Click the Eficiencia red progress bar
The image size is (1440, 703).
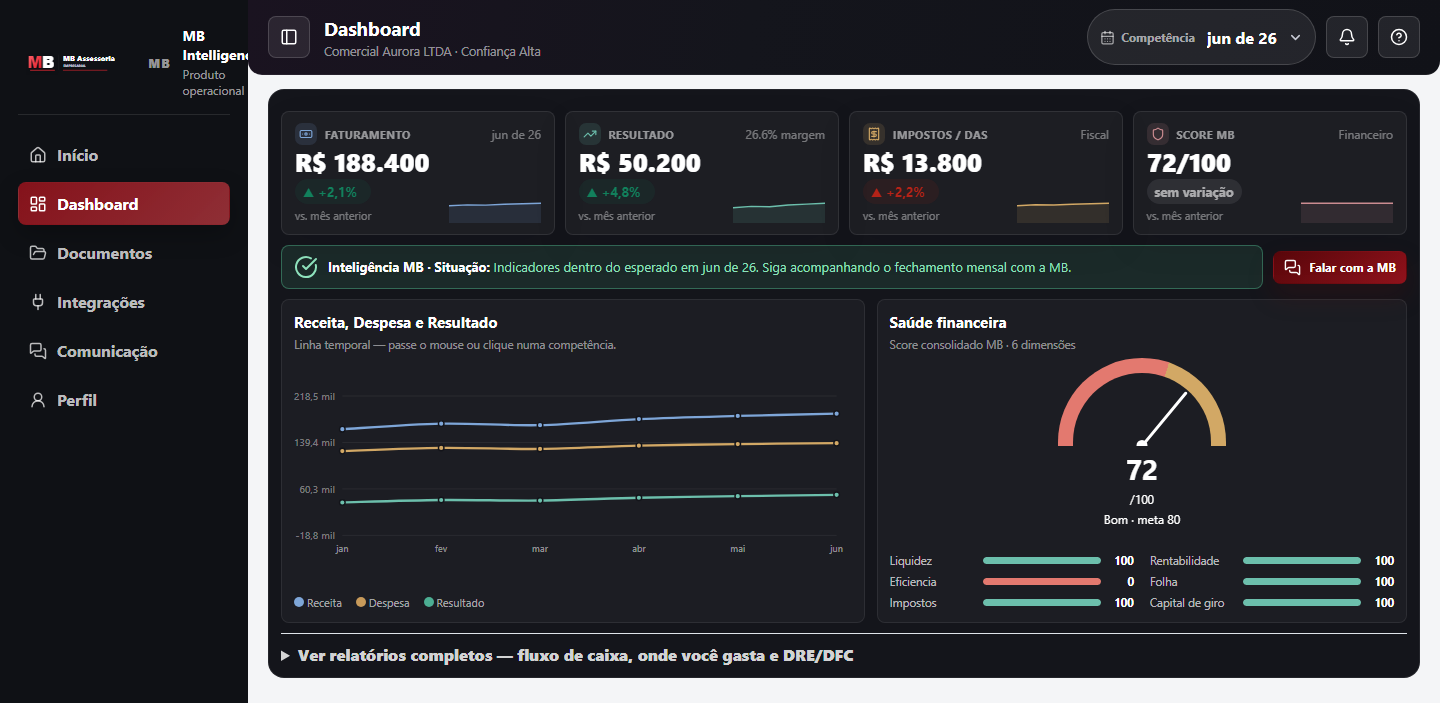1042,582
